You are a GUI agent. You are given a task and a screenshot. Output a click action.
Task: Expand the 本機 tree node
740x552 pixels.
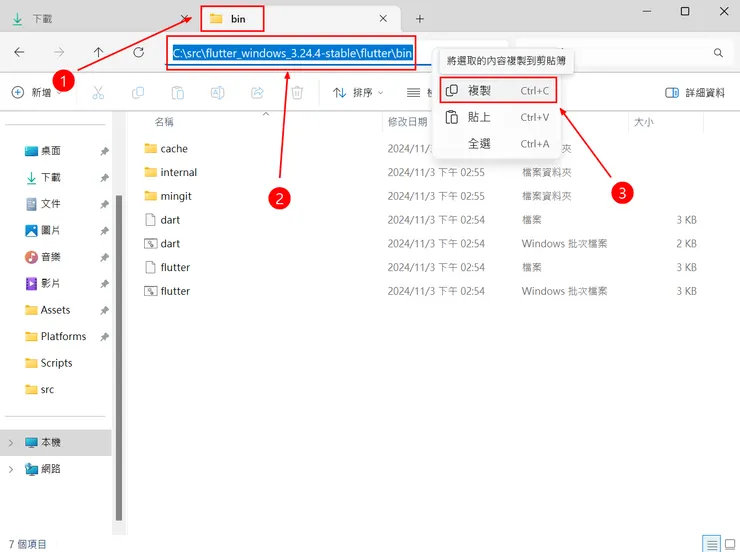[11, 443]
